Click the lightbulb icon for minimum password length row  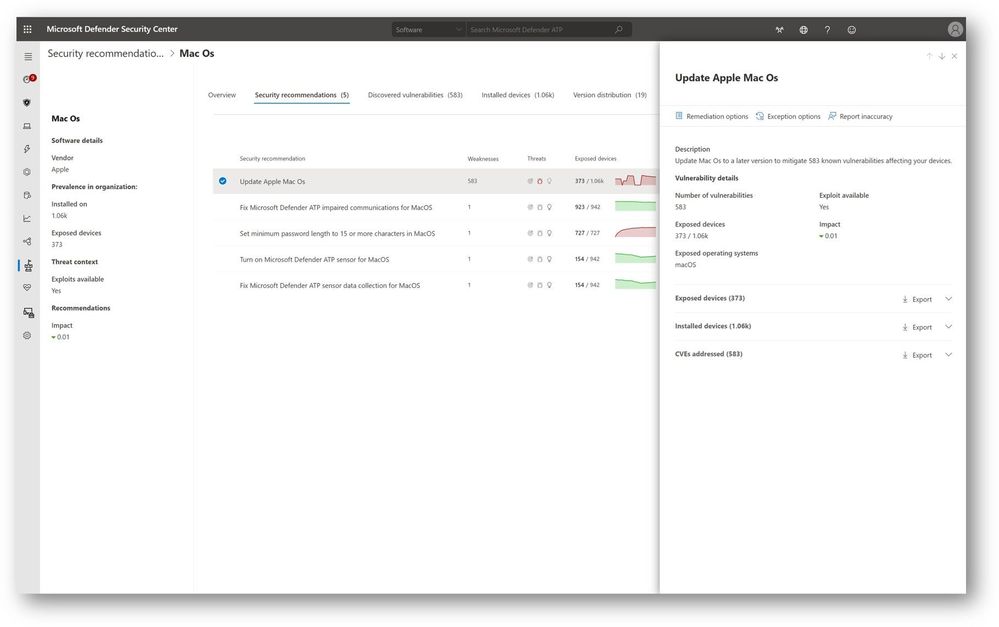[x=549, y=233]
